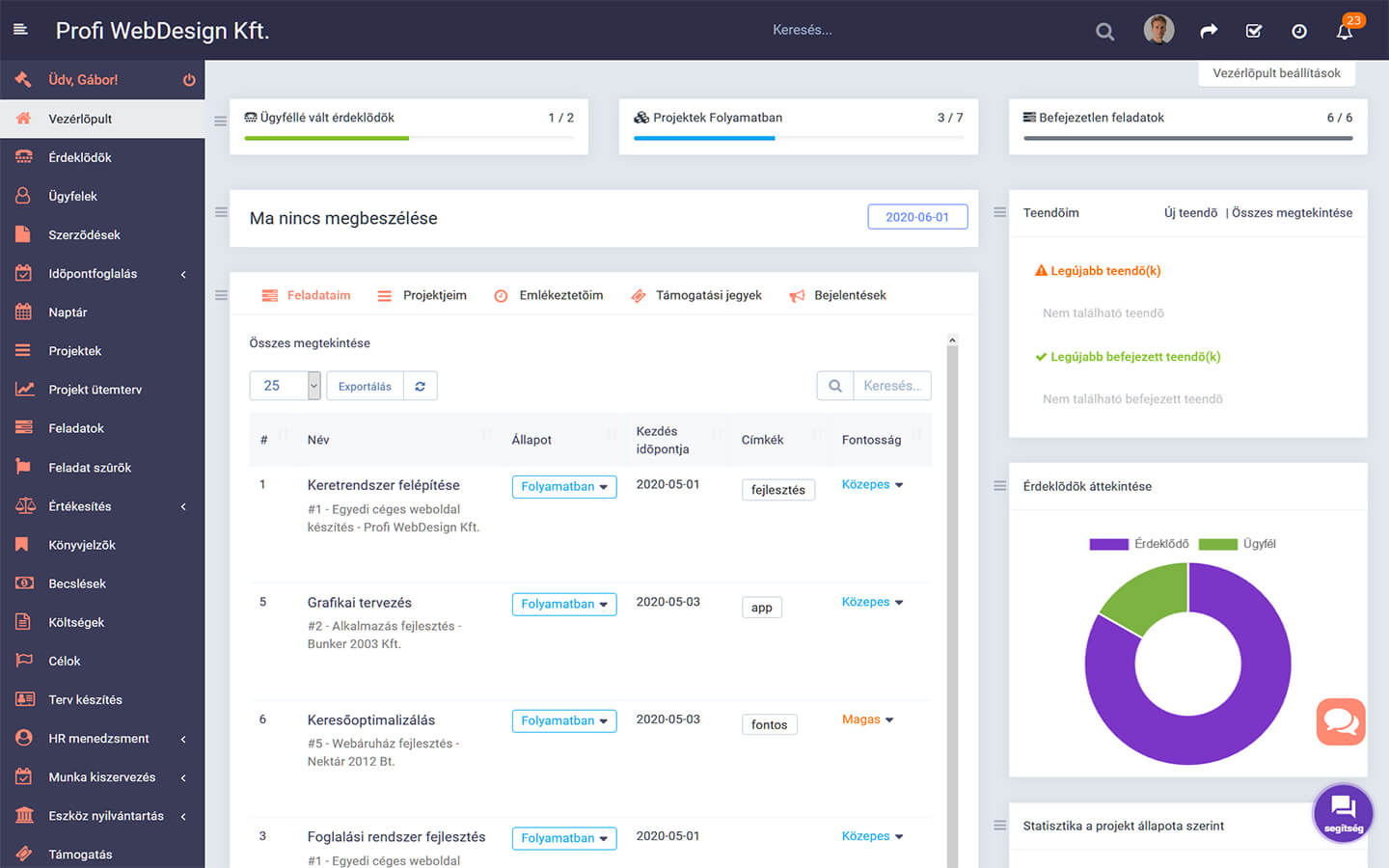Click the task table search field
The image size is (1389, 868).
(x=891, y=386)
